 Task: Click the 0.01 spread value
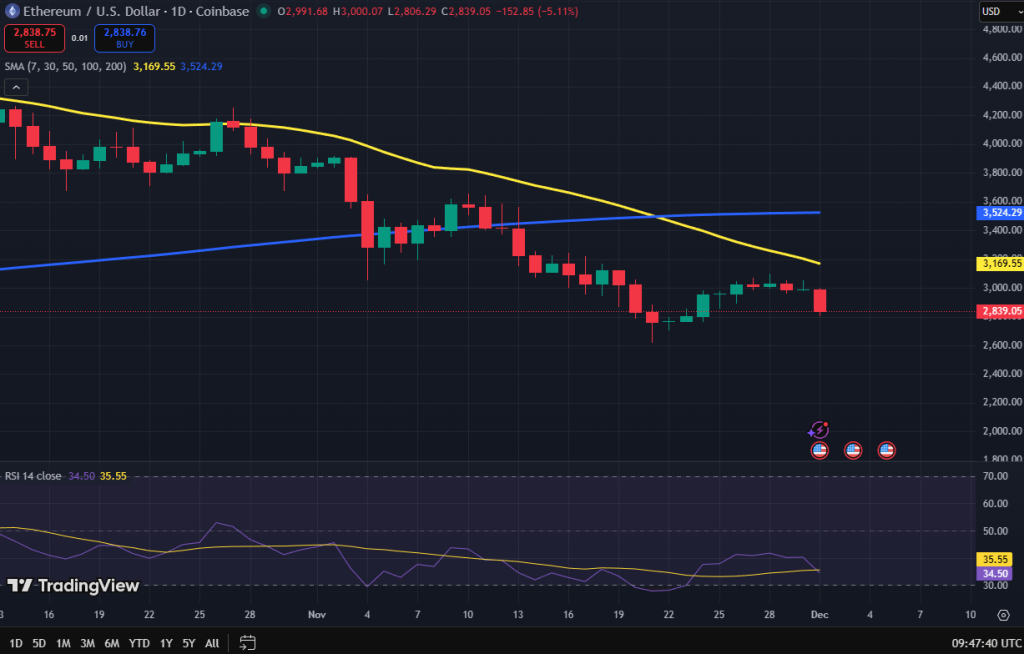(80, 38)
